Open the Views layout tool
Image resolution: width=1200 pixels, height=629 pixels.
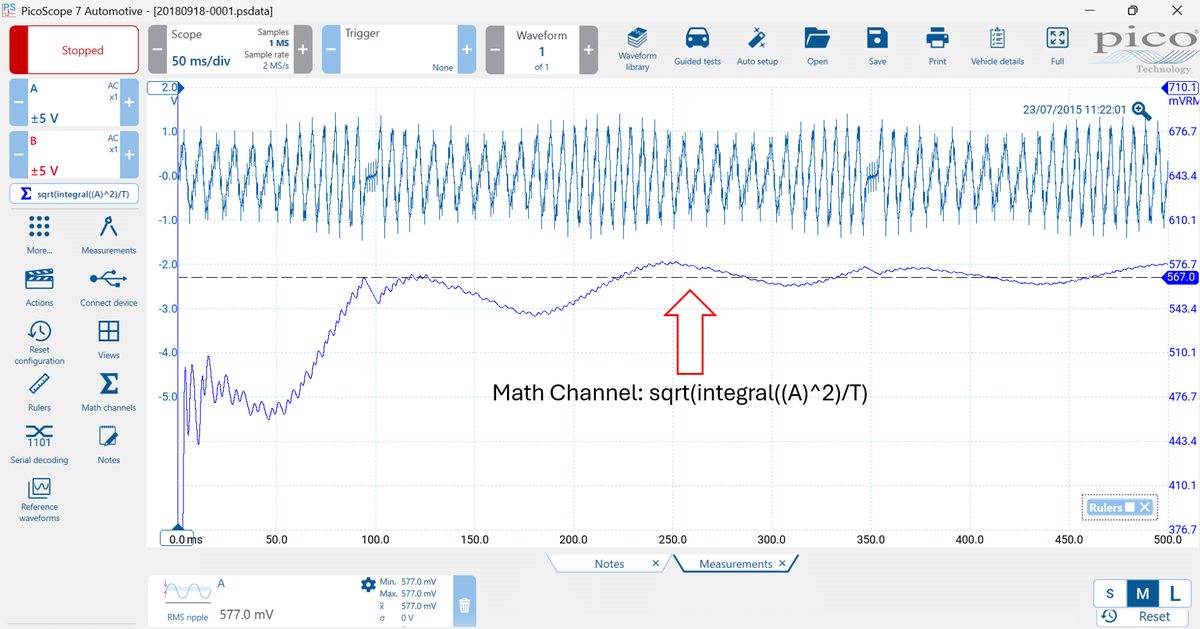coord(109,340)
